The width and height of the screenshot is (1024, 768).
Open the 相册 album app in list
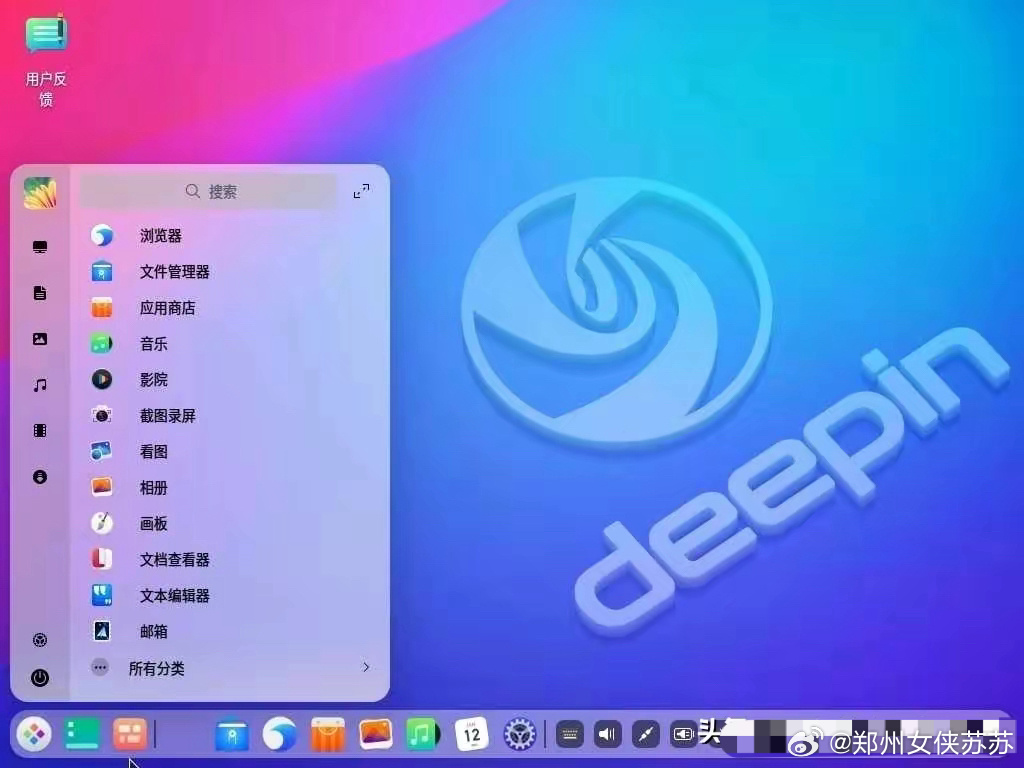point(230,487)
